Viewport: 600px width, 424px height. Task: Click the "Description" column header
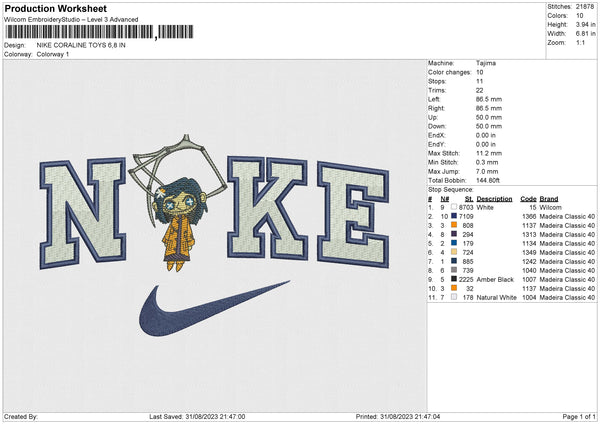tap(494, 199)
